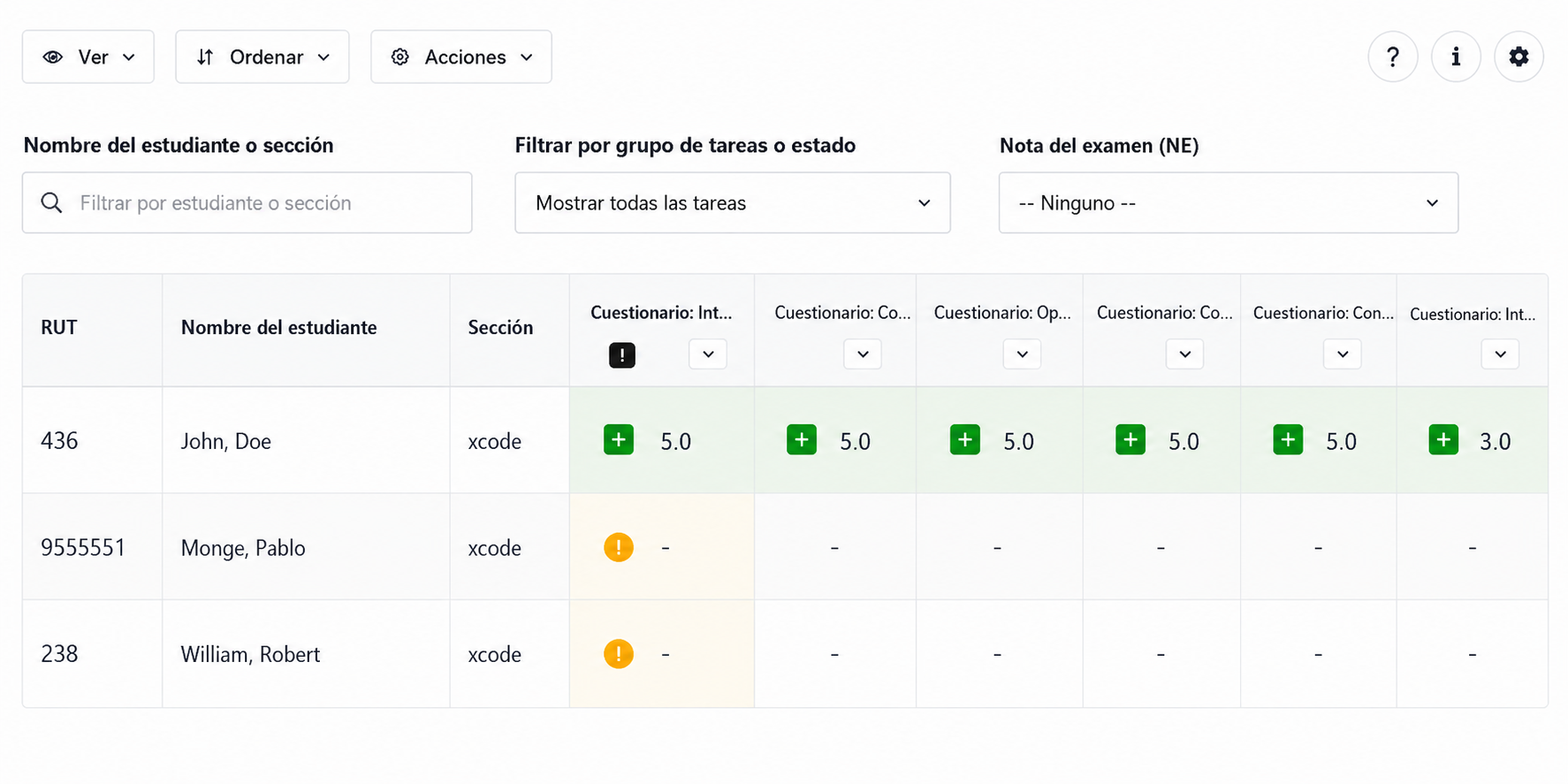Screen dimensions: 1568x784
Task: Click the green plus beside the 3.0 grade
Action: [1443, 439]
